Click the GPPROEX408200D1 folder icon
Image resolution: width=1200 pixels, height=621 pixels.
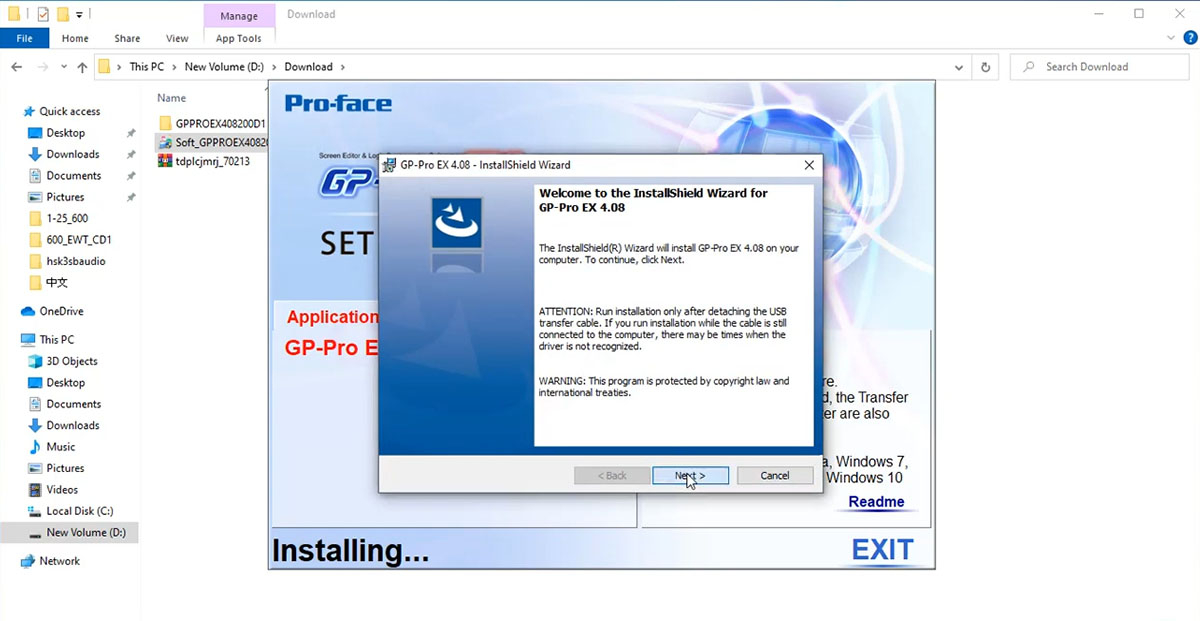click(x=165, y=123)
